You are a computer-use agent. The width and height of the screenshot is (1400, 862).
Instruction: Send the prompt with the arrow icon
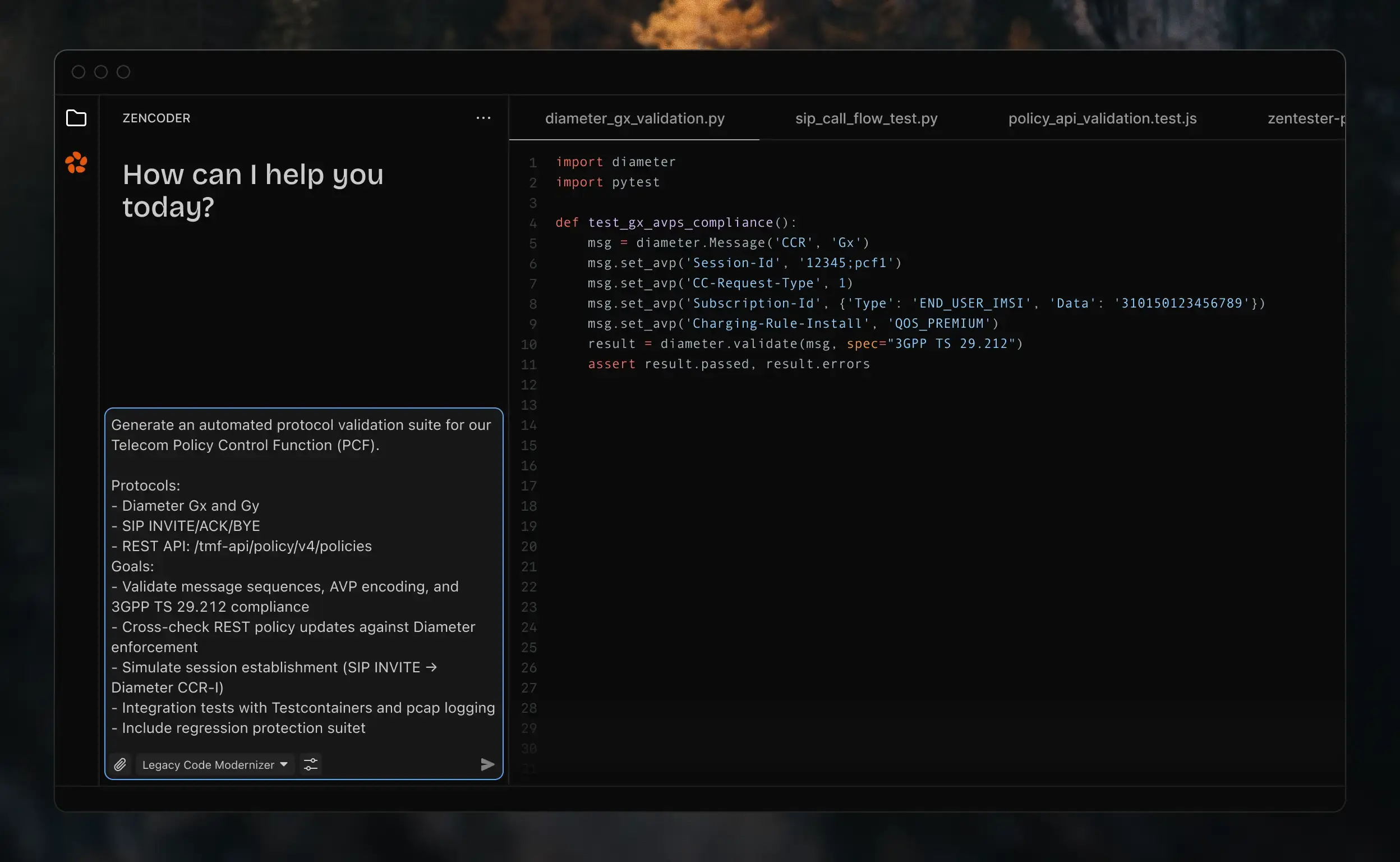coord(487,764)
